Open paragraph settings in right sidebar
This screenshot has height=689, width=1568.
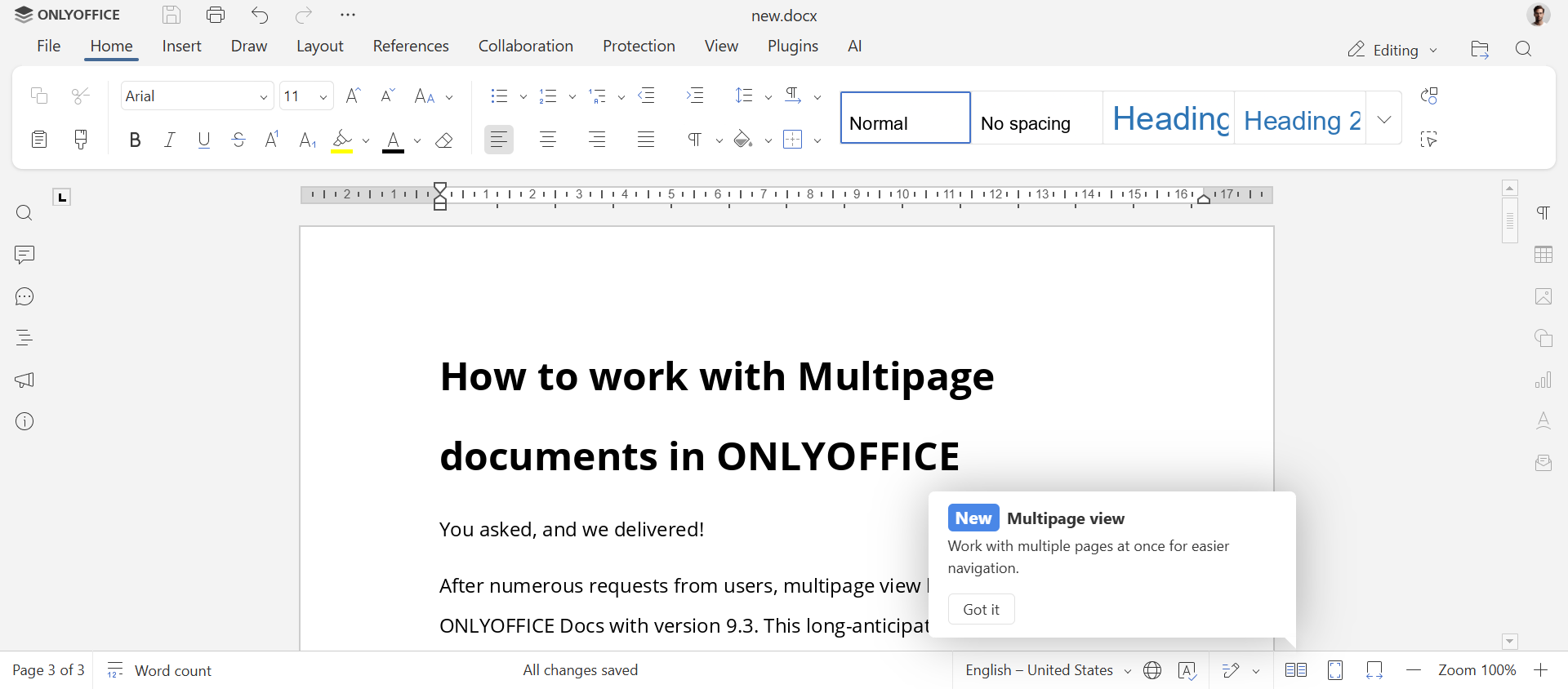1543,213
